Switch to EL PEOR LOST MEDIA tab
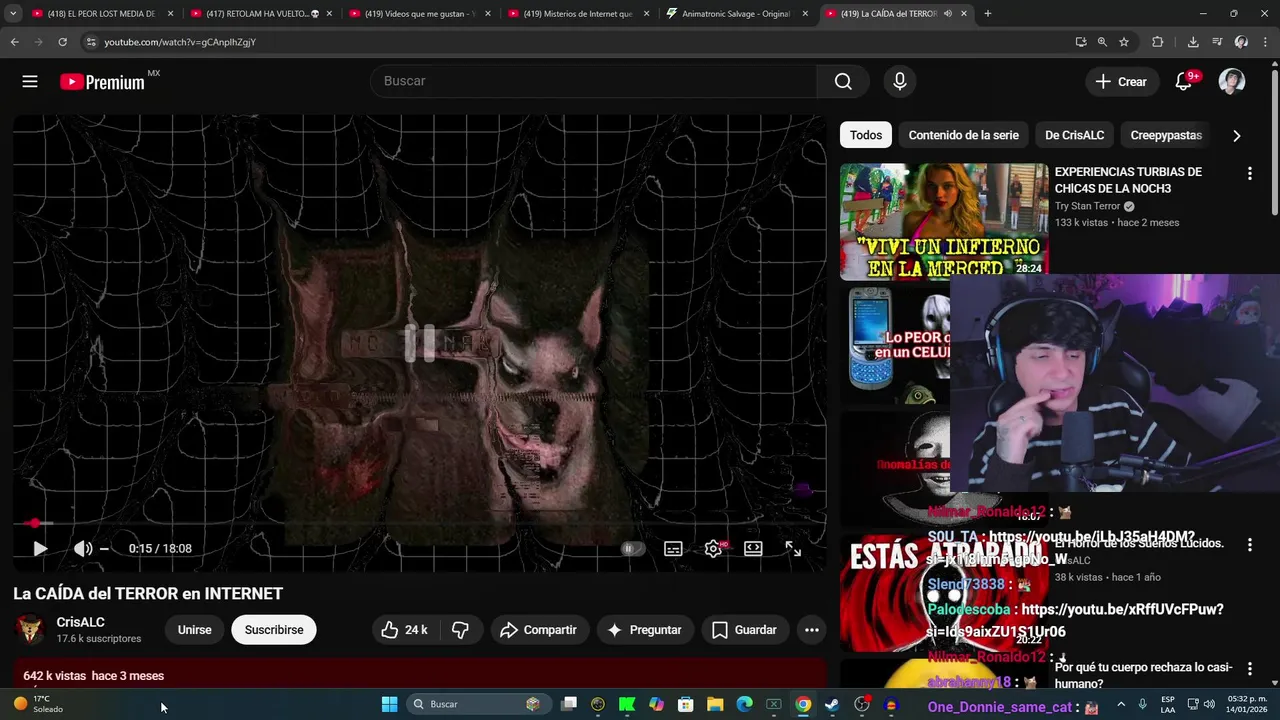 (103, 14)
